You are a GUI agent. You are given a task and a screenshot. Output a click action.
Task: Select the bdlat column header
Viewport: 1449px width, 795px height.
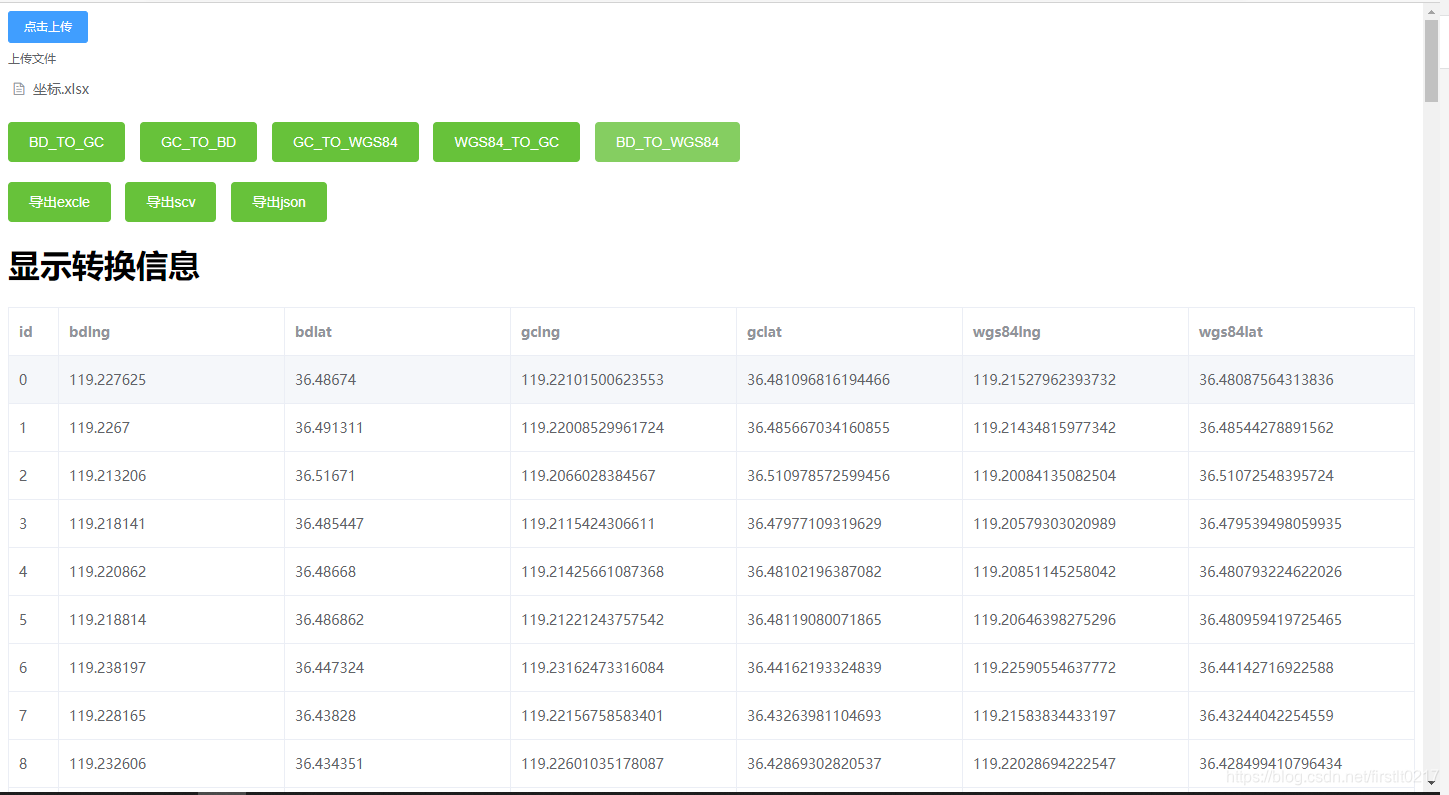point(398,332)
